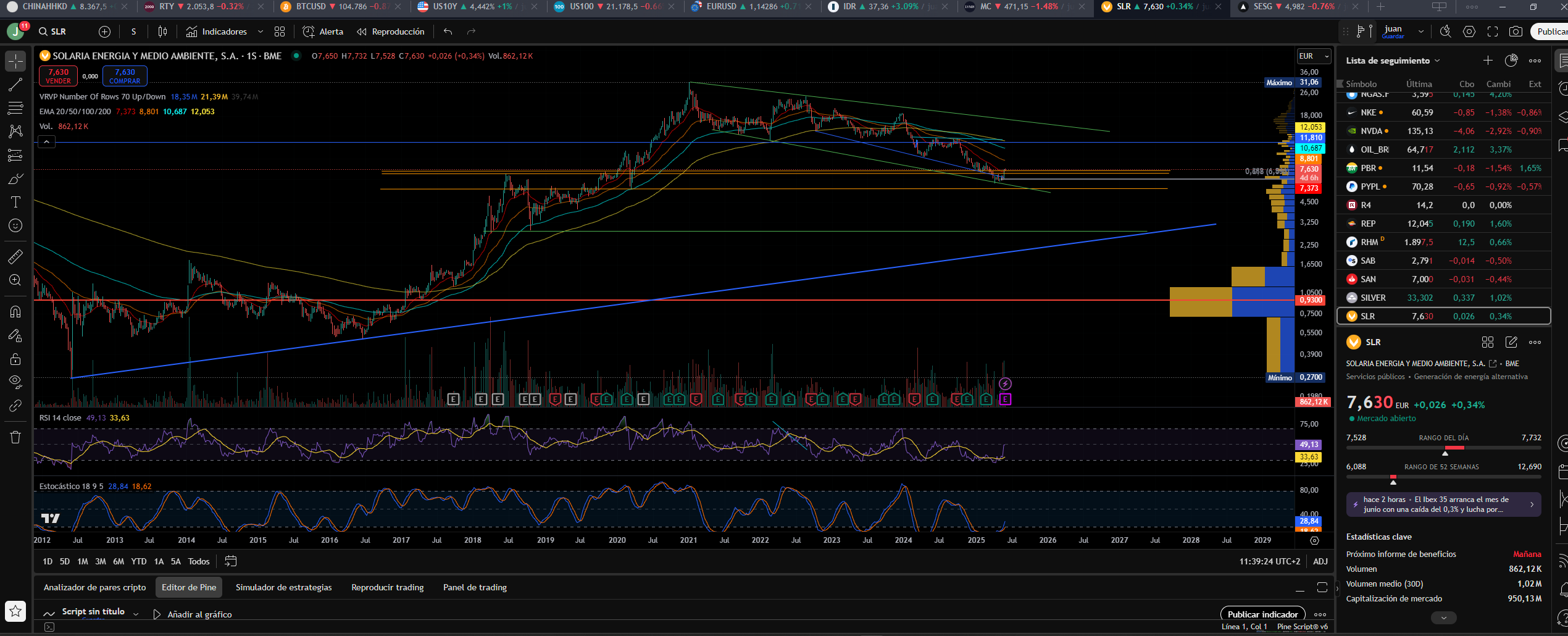Switch to the Simulador de estrategias tab
Image resolution: width=1568 pixels, height=636 pixels.
(284, 587)
